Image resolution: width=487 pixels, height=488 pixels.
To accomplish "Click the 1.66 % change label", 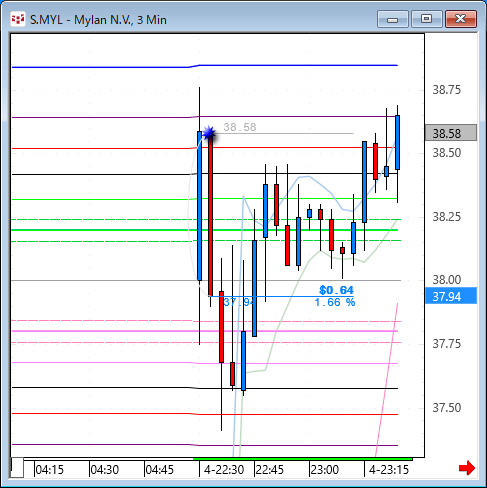I will 335,303.
